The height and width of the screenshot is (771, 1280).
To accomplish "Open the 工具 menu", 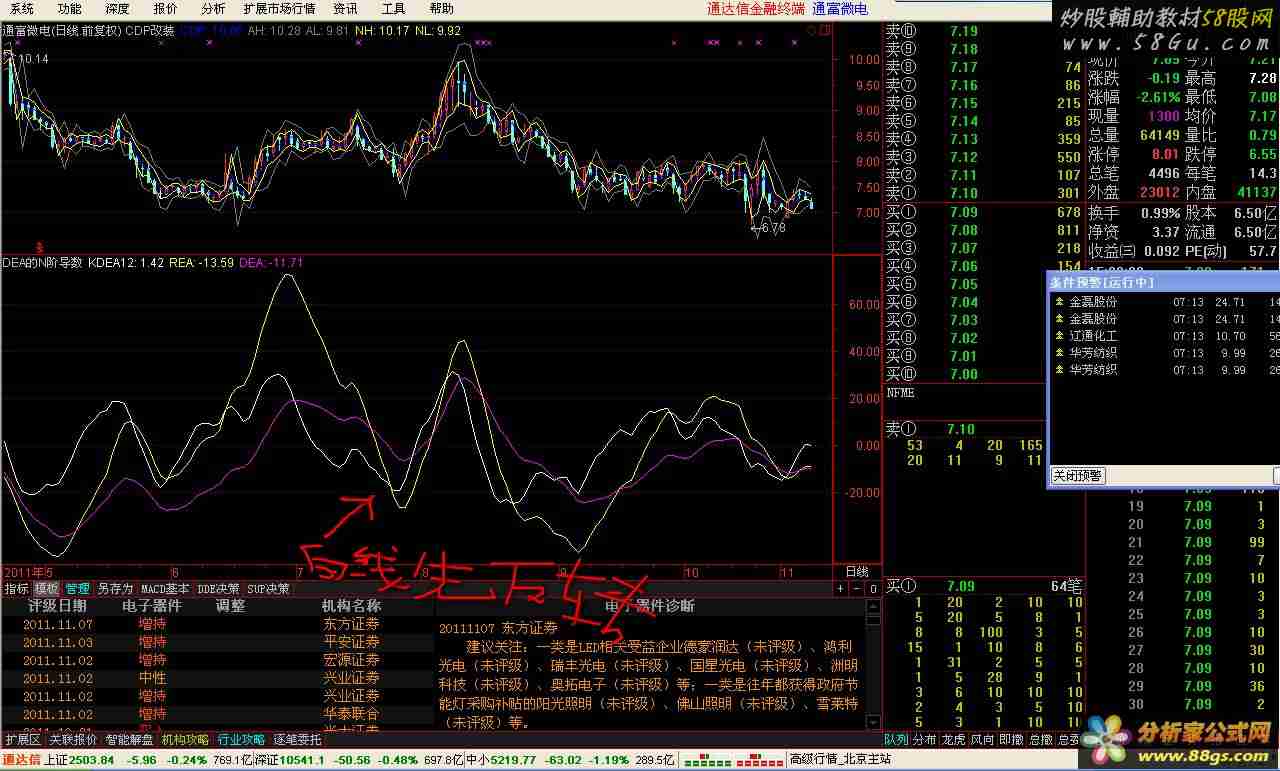I will pos(394,8).
